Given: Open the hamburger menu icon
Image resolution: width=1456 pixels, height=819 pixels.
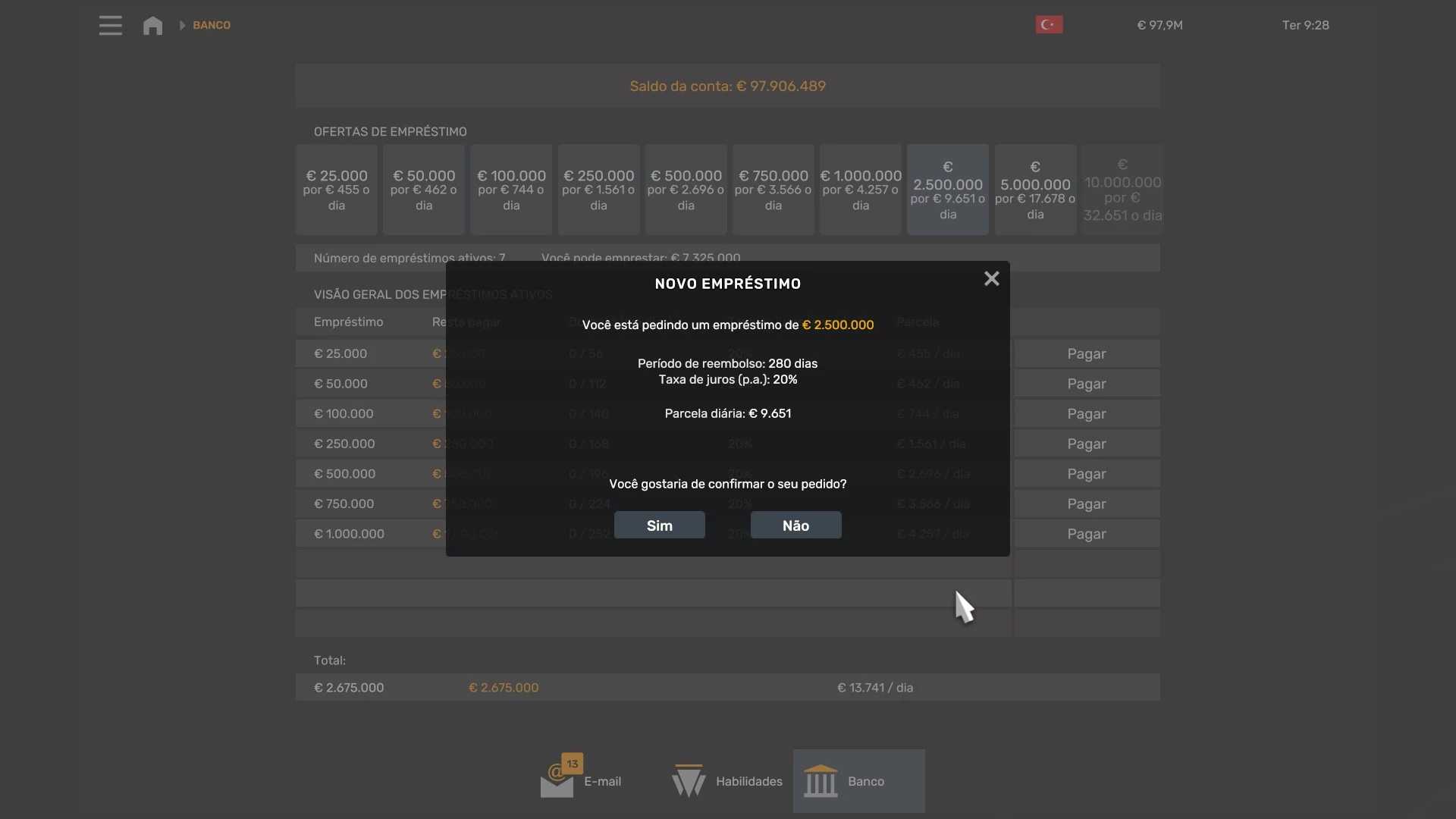Looking at the screenshot, I should click(111, 25).
